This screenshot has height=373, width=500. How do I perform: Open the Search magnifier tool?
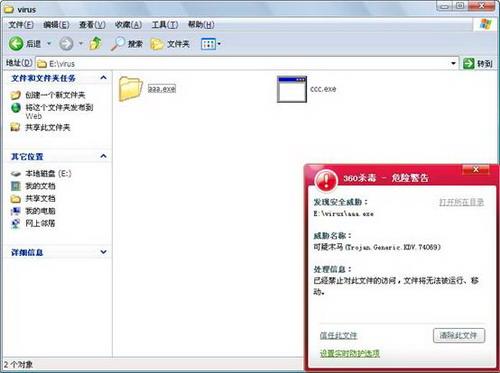click(117, 44)
